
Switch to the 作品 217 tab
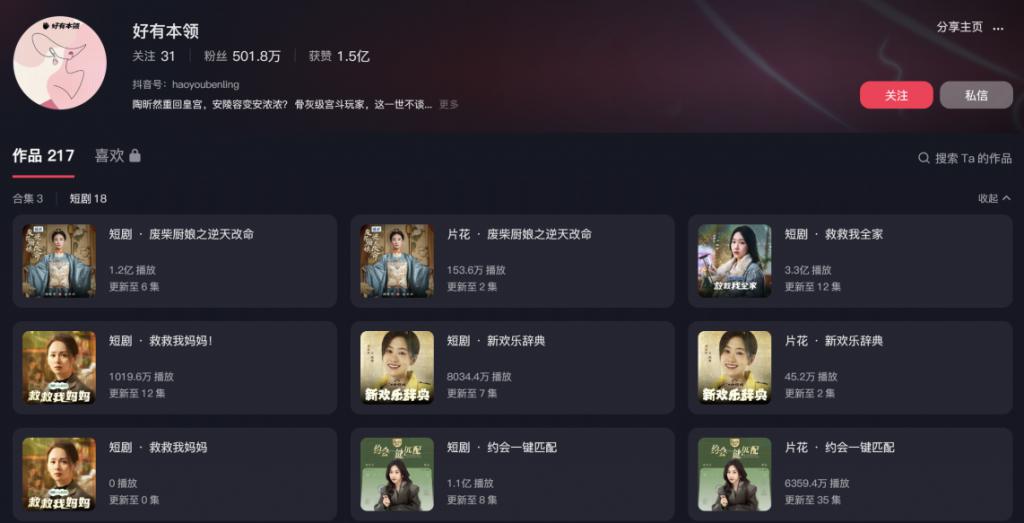click(43, 155)
